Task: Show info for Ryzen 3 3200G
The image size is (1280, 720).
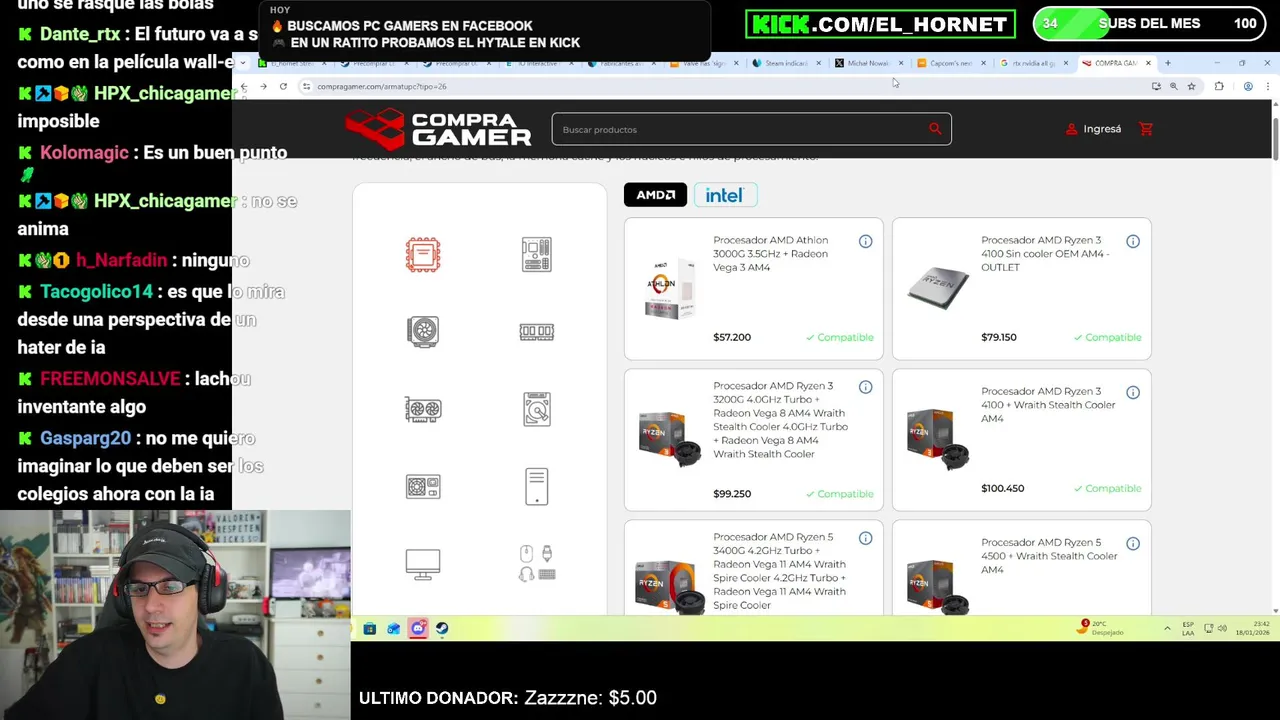Action: (x=865, y=387)
